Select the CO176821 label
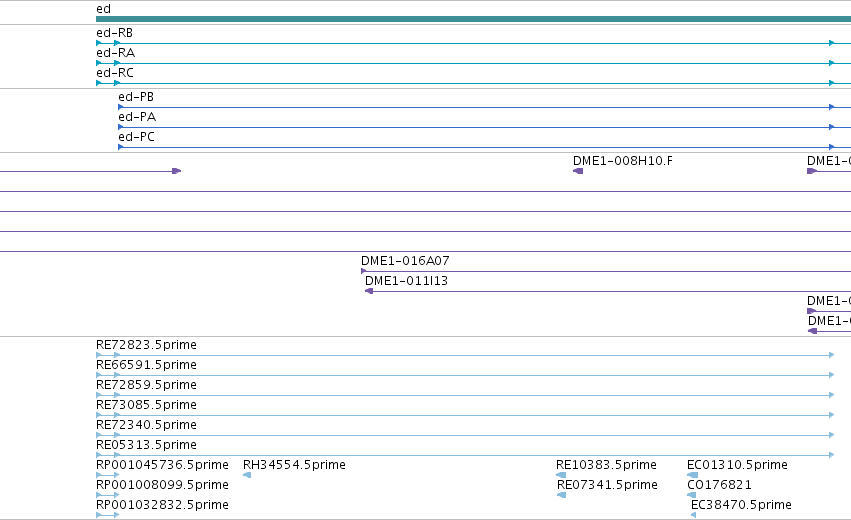 click(720, 485)
